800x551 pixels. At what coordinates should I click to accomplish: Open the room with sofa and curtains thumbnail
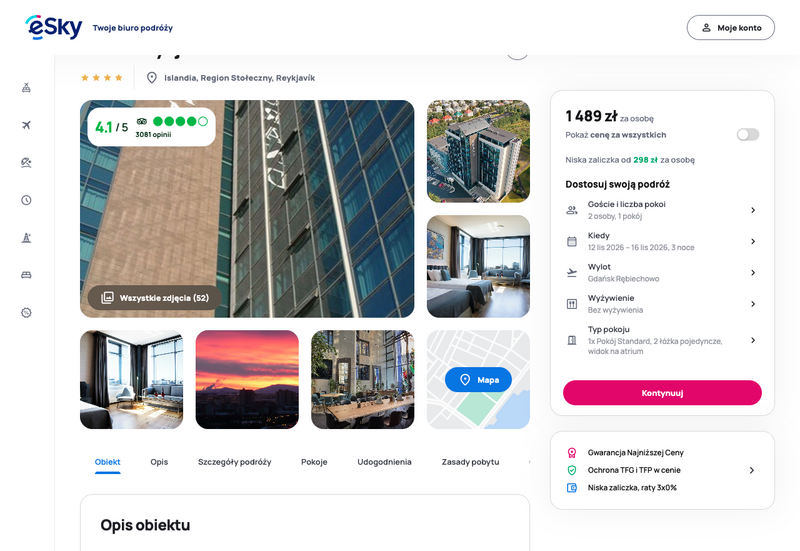(x=132, y=380)
